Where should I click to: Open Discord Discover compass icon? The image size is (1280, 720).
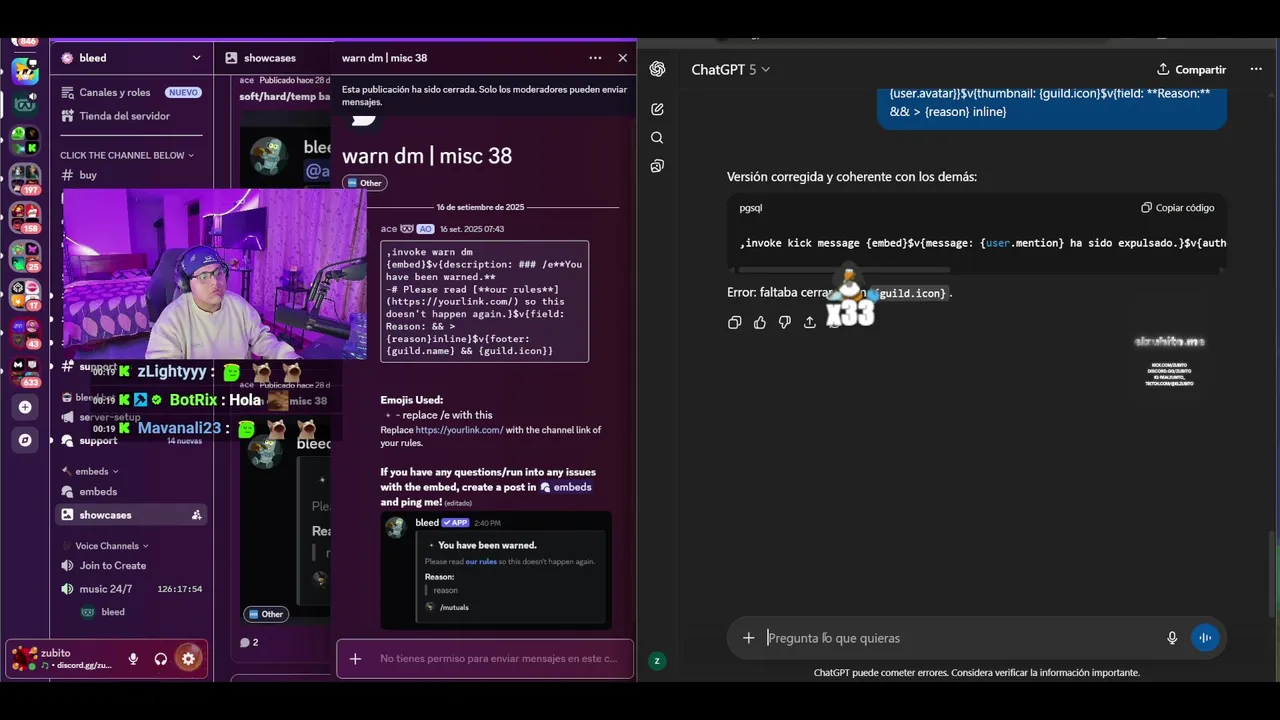25,440
